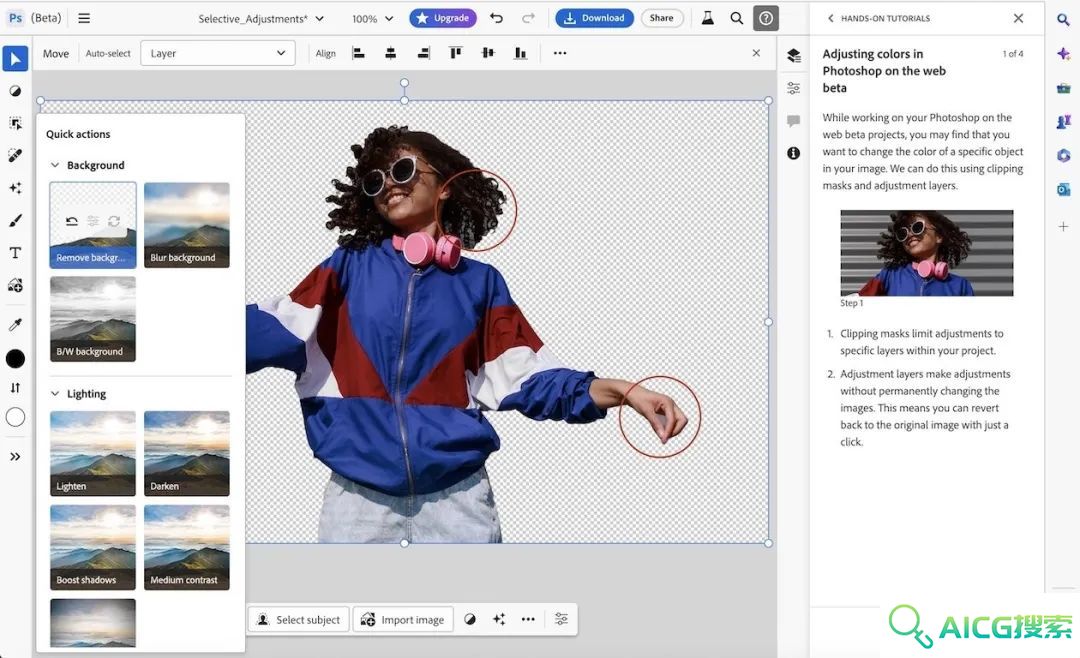The width and height of the screenshot is (1080, 658).
Task: Open Outlook icon in browser sidebar
Action: (x=1063, y=189)
